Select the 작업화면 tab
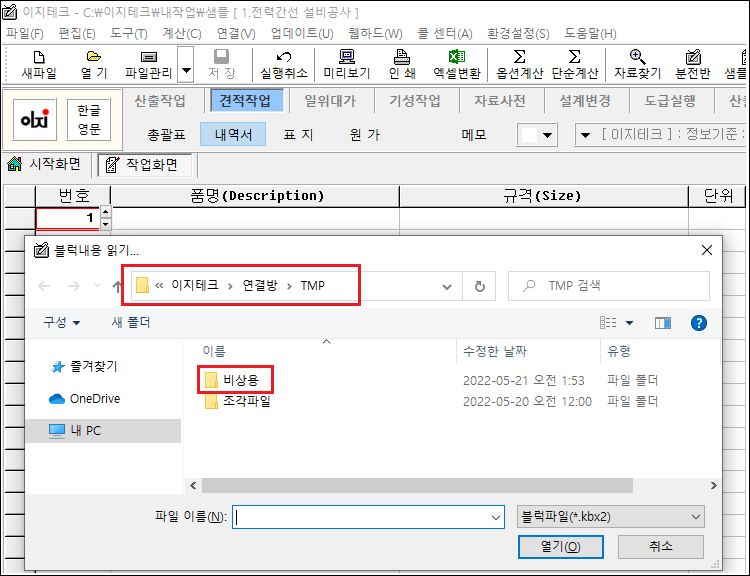The image size is (750, 576). coord(145,165)
